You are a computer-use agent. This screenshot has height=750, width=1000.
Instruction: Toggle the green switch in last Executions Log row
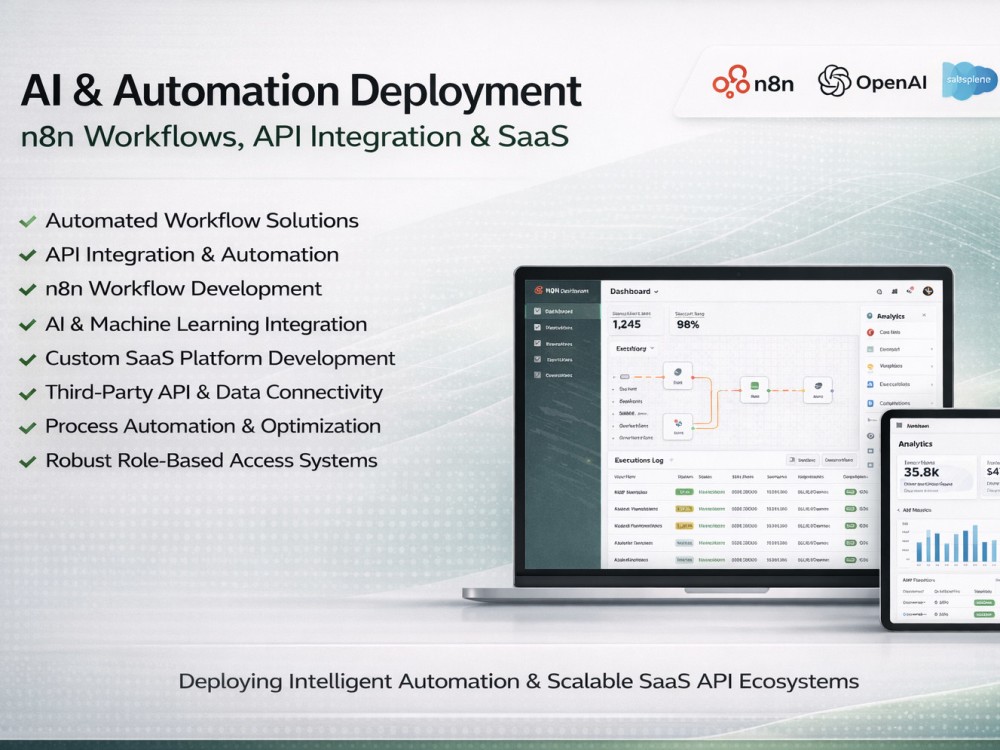click(850, 560)
